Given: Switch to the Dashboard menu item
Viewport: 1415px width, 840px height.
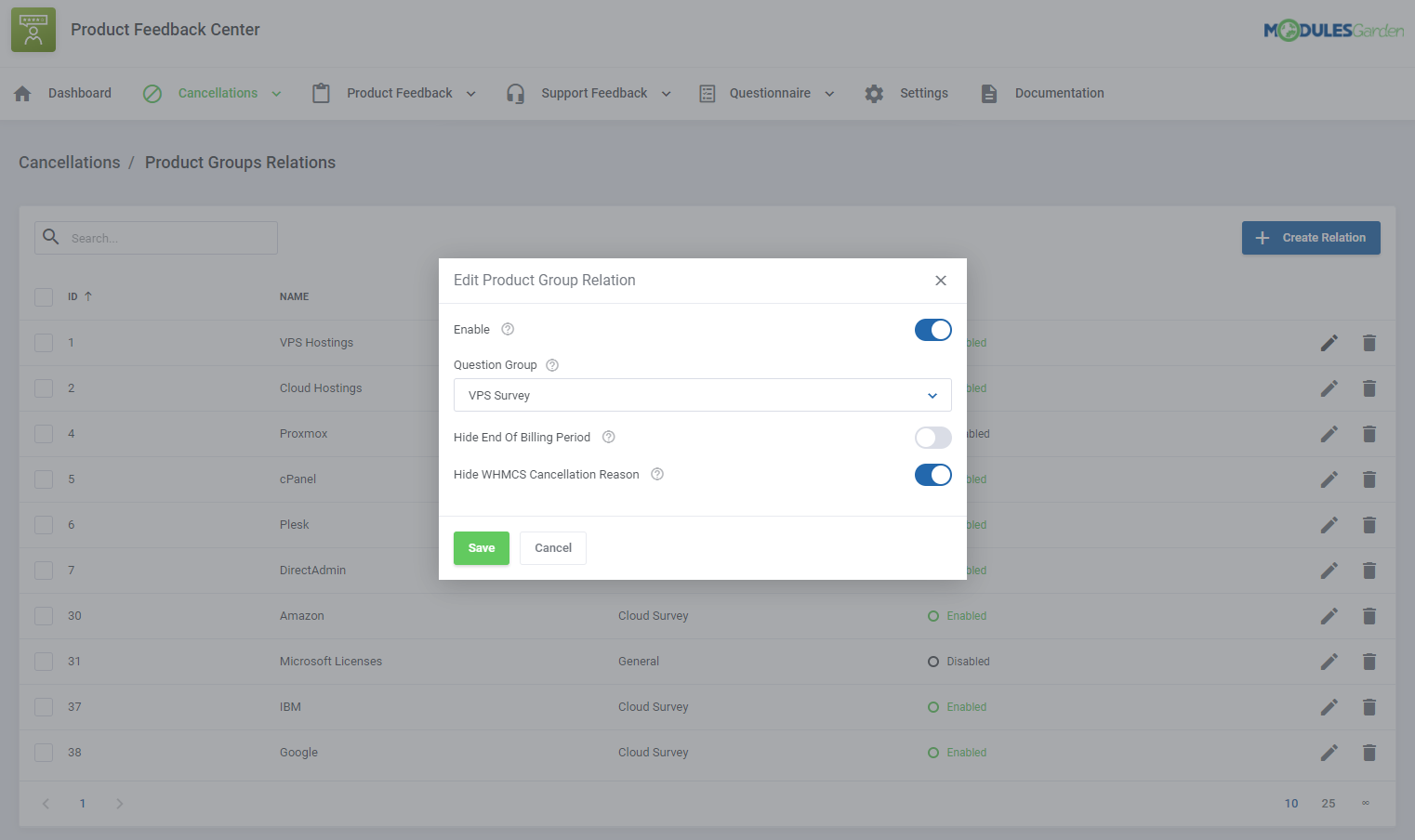Looking at the screenshot, I should click(79, 93).
